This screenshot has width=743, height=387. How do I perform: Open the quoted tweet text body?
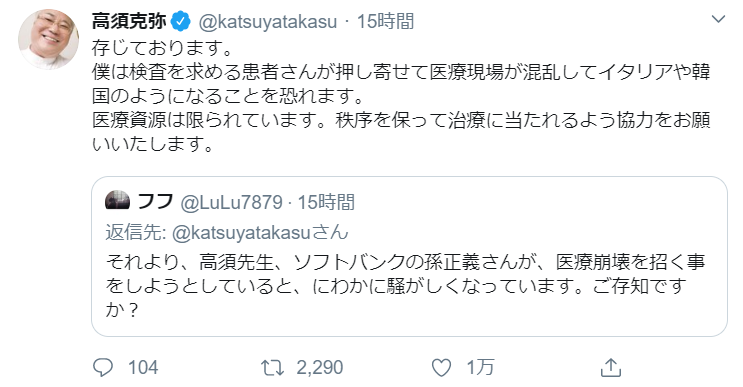coord(406,286)
